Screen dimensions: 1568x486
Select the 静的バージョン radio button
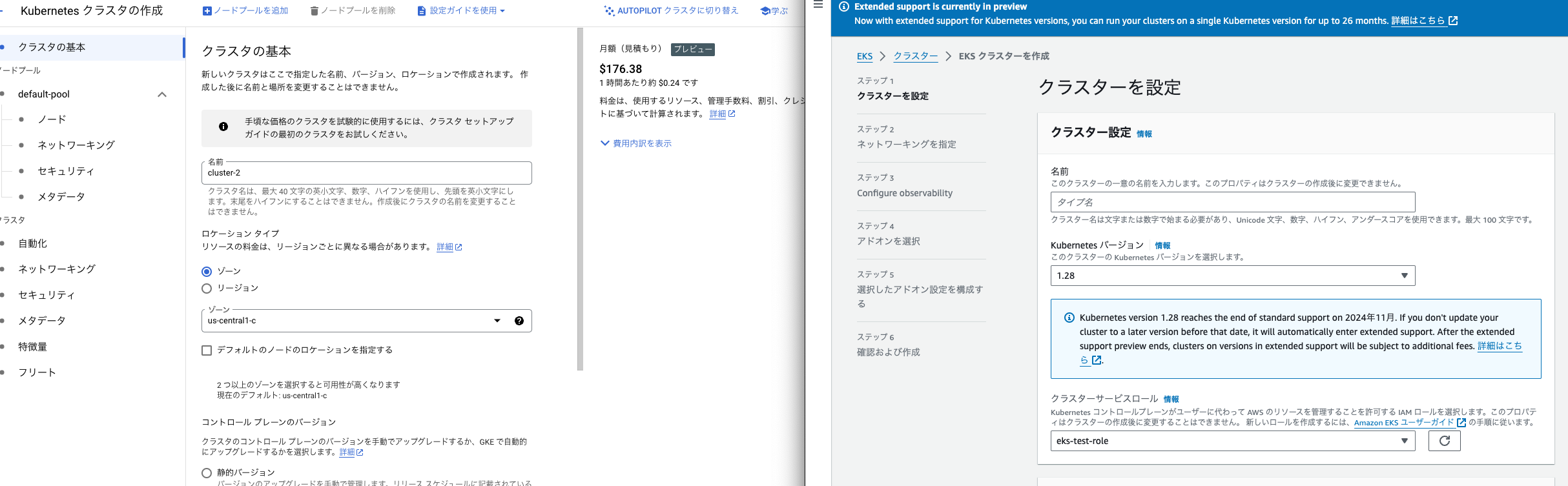coord(207,473)
